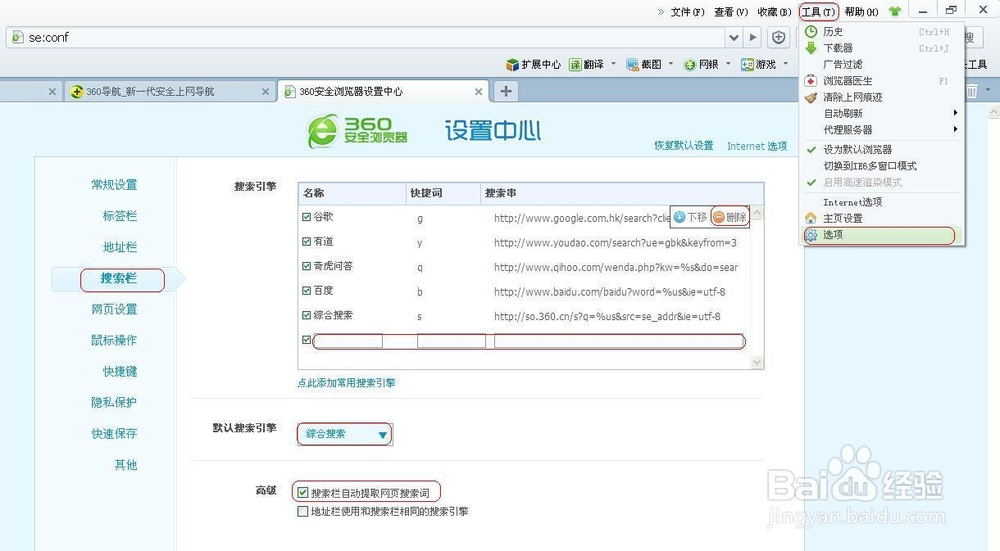Viewport: 1000px width, 551px height.
Task: Close the 360 Settings Center tab
Action: point(478,92)
